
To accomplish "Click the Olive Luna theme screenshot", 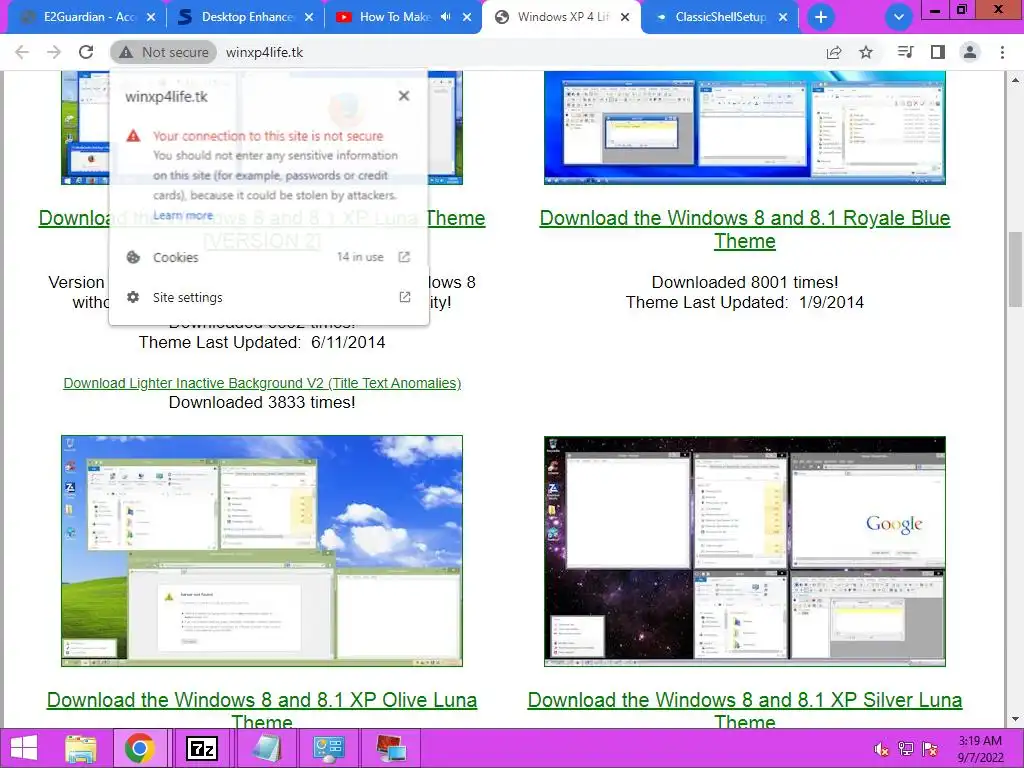I will [262, 551].
